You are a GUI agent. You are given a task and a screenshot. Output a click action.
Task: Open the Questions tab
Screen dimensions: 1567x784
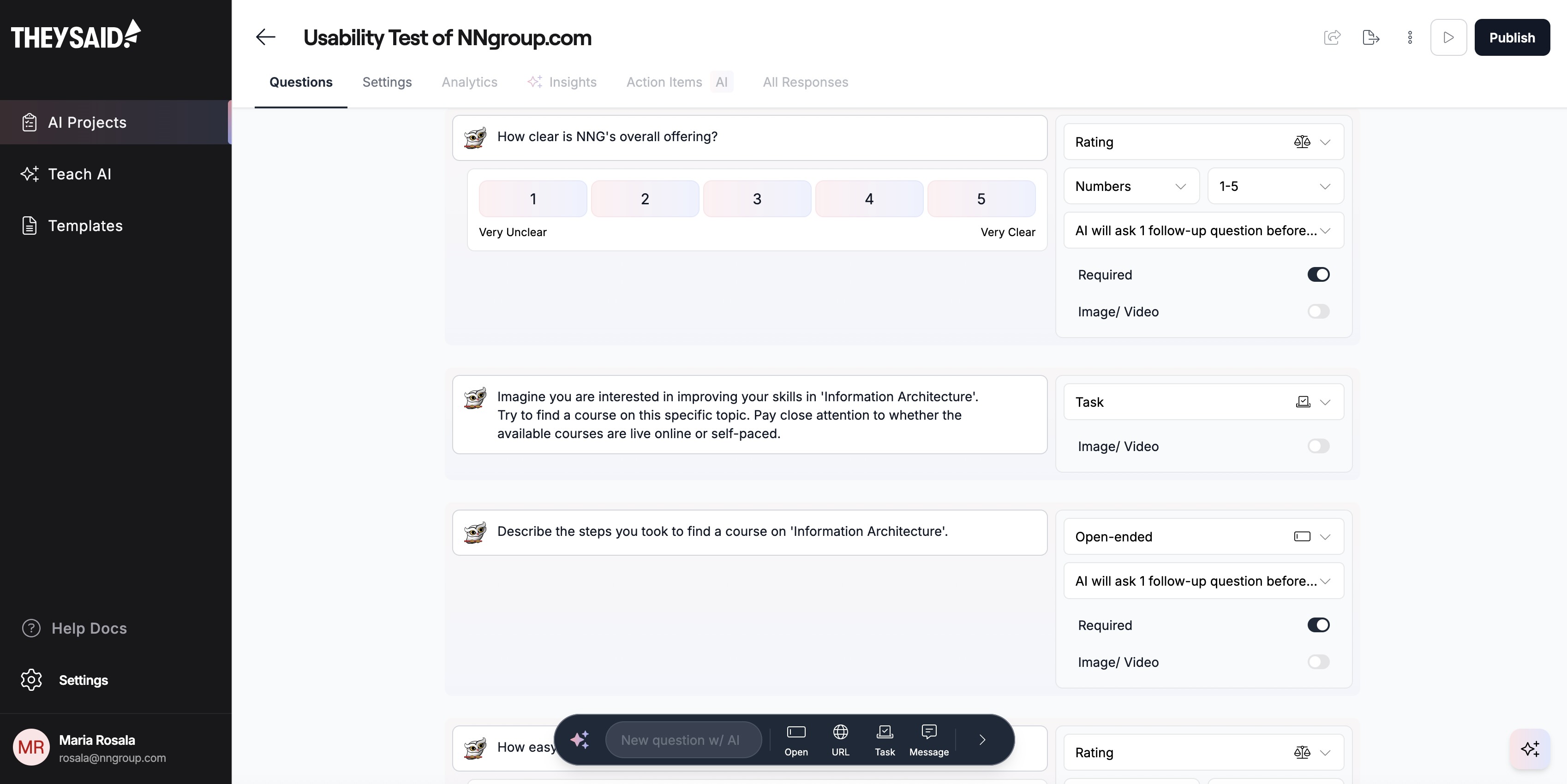(300, 82)
